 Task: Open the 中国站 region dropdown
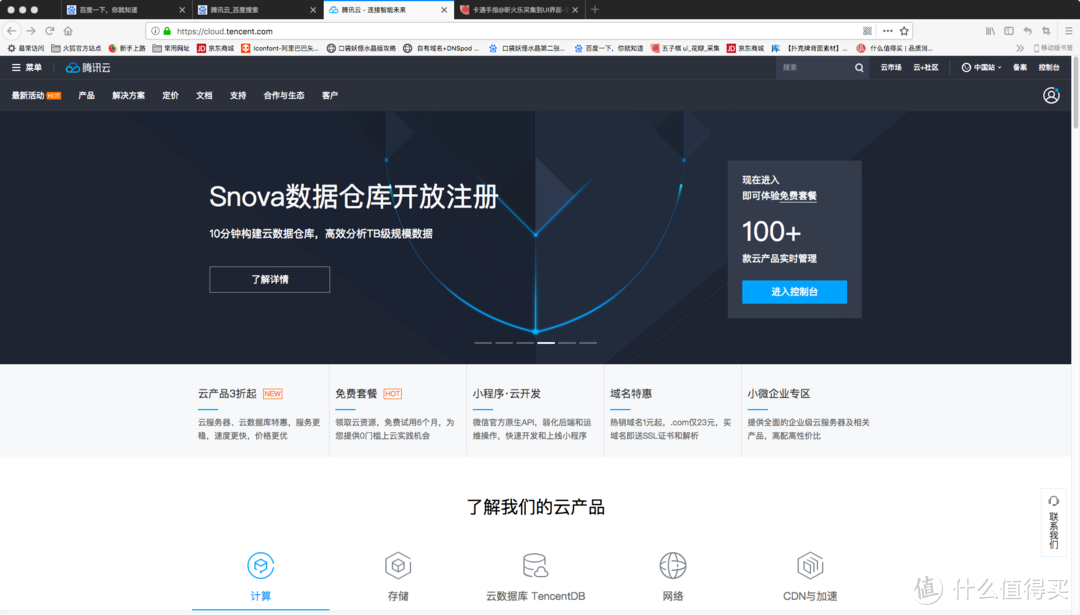pyautogui.click(x=982, y=67)
